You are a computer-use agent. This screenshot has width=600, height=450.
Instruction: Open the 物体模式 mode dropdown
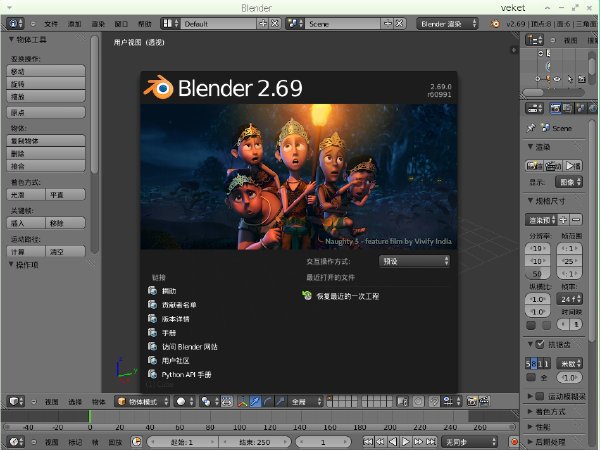click(x=142, y=401)
